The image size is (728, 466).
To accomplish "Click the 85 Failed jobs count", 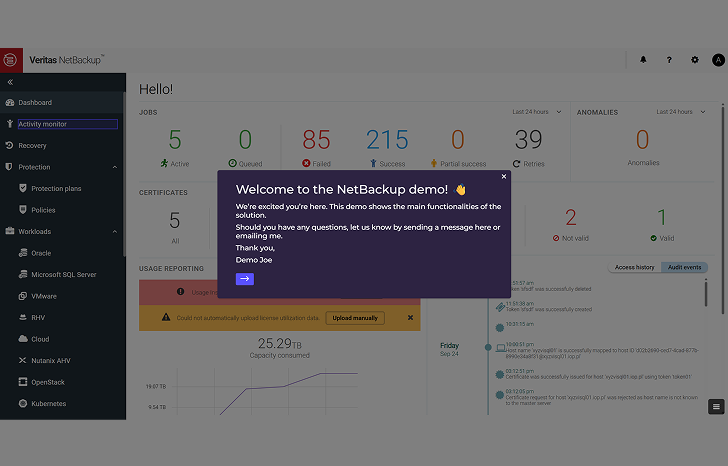I will 316,139.
